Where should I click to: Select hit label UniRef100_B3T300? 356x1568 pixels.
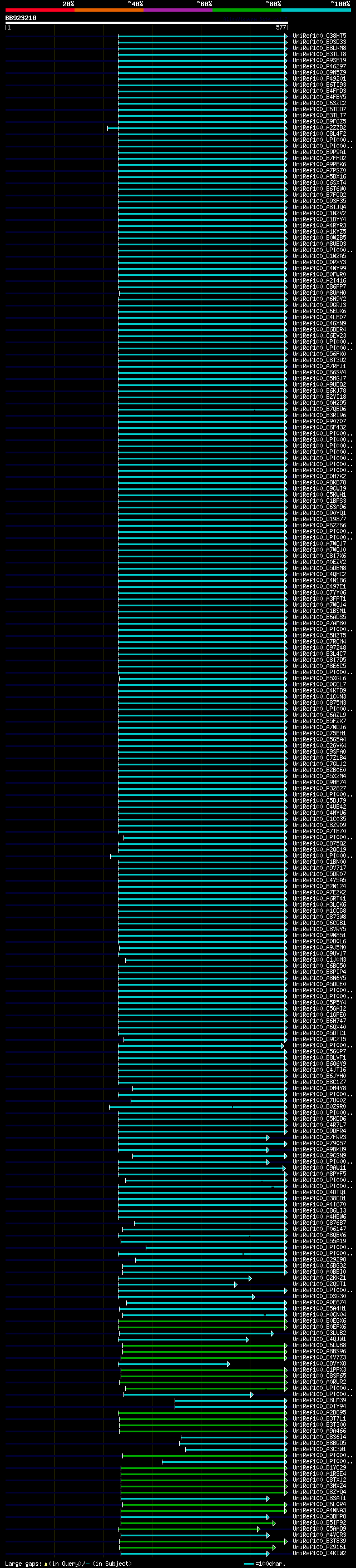tap(319, 1425)
